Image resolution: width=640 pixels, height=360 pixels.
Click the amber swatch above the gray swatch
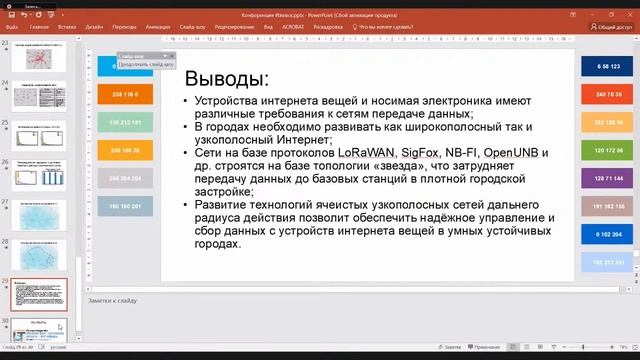(x=125, y=150)
